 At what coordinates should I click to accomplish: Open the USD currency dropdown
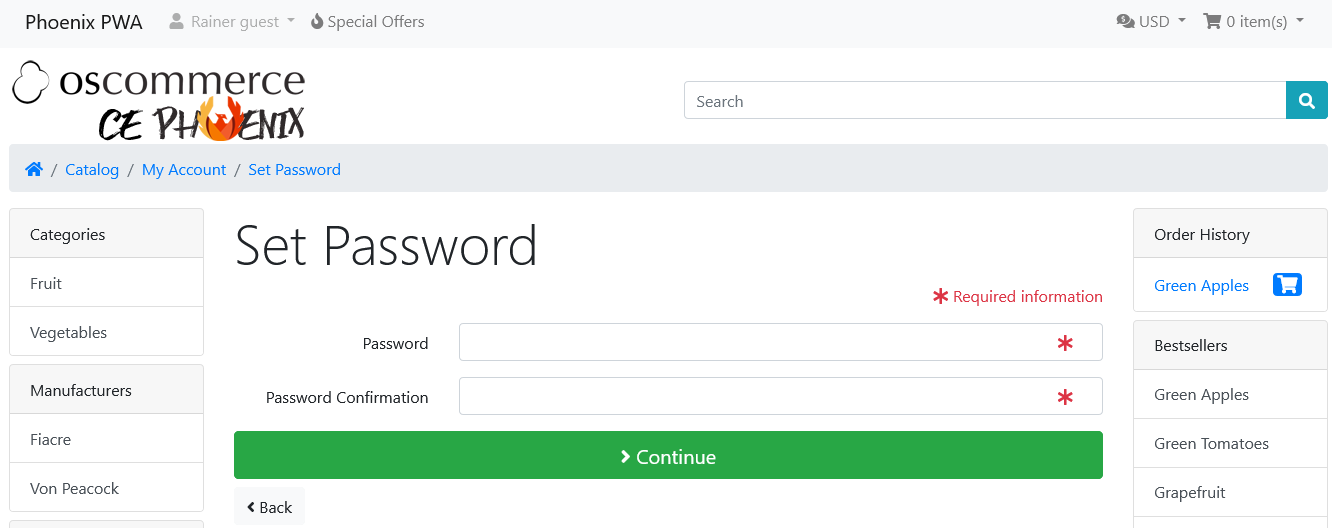pyautogui.click(x=1151, y=21)
